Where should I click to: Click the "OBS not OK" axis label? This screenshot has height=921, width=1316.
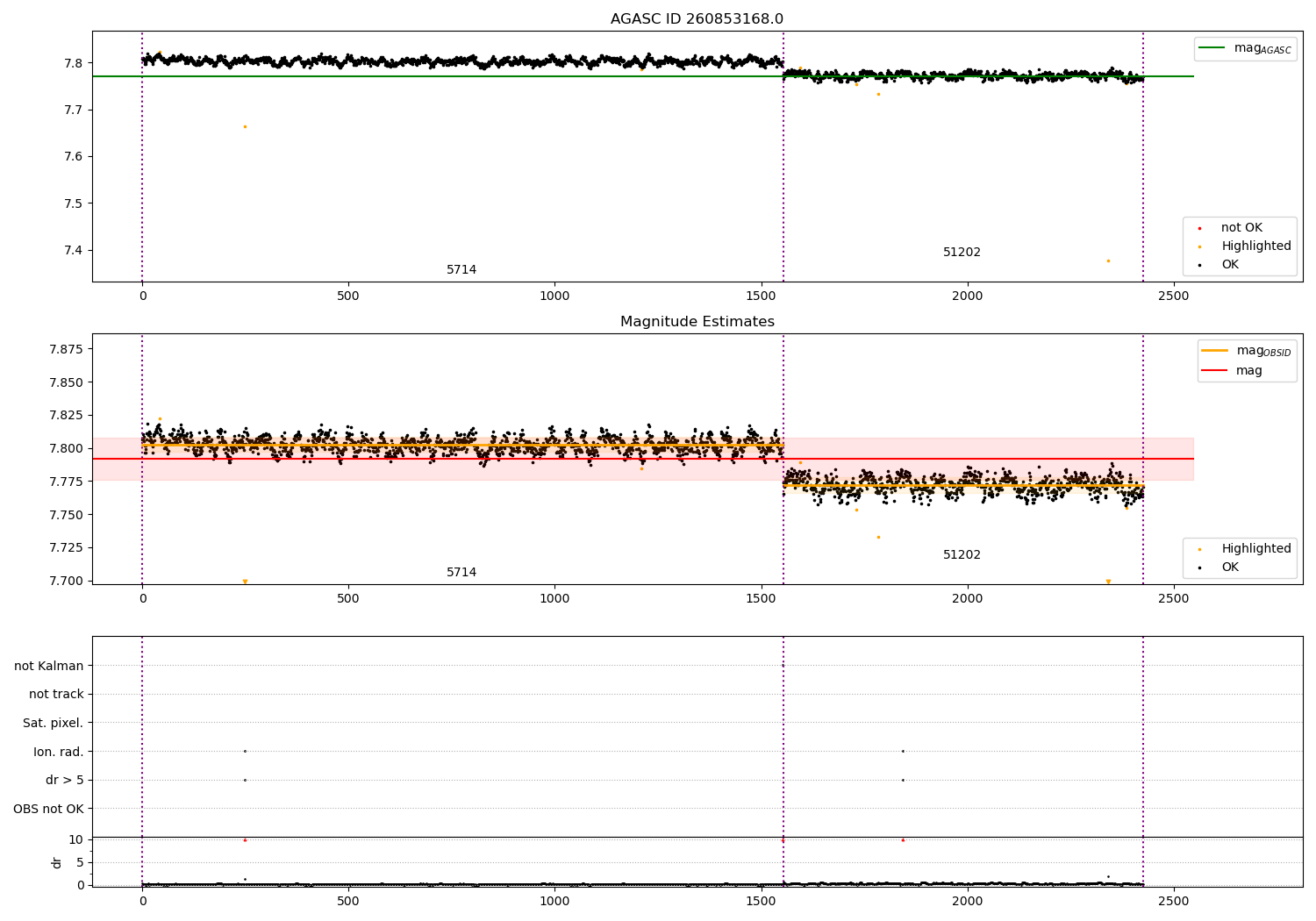48,810
